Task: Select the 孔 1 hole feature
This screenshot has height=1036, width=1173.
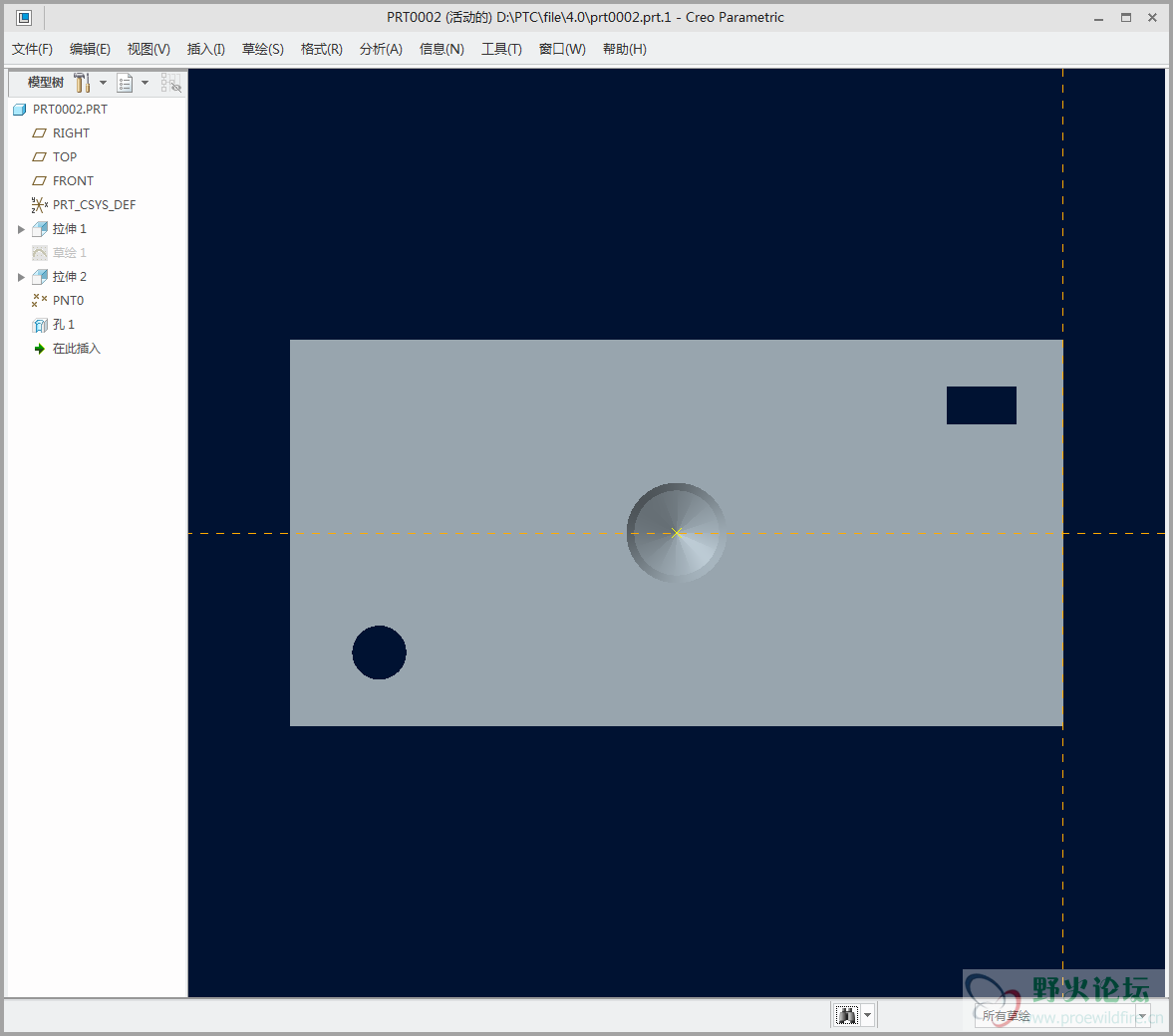Action: coord(53,325)
